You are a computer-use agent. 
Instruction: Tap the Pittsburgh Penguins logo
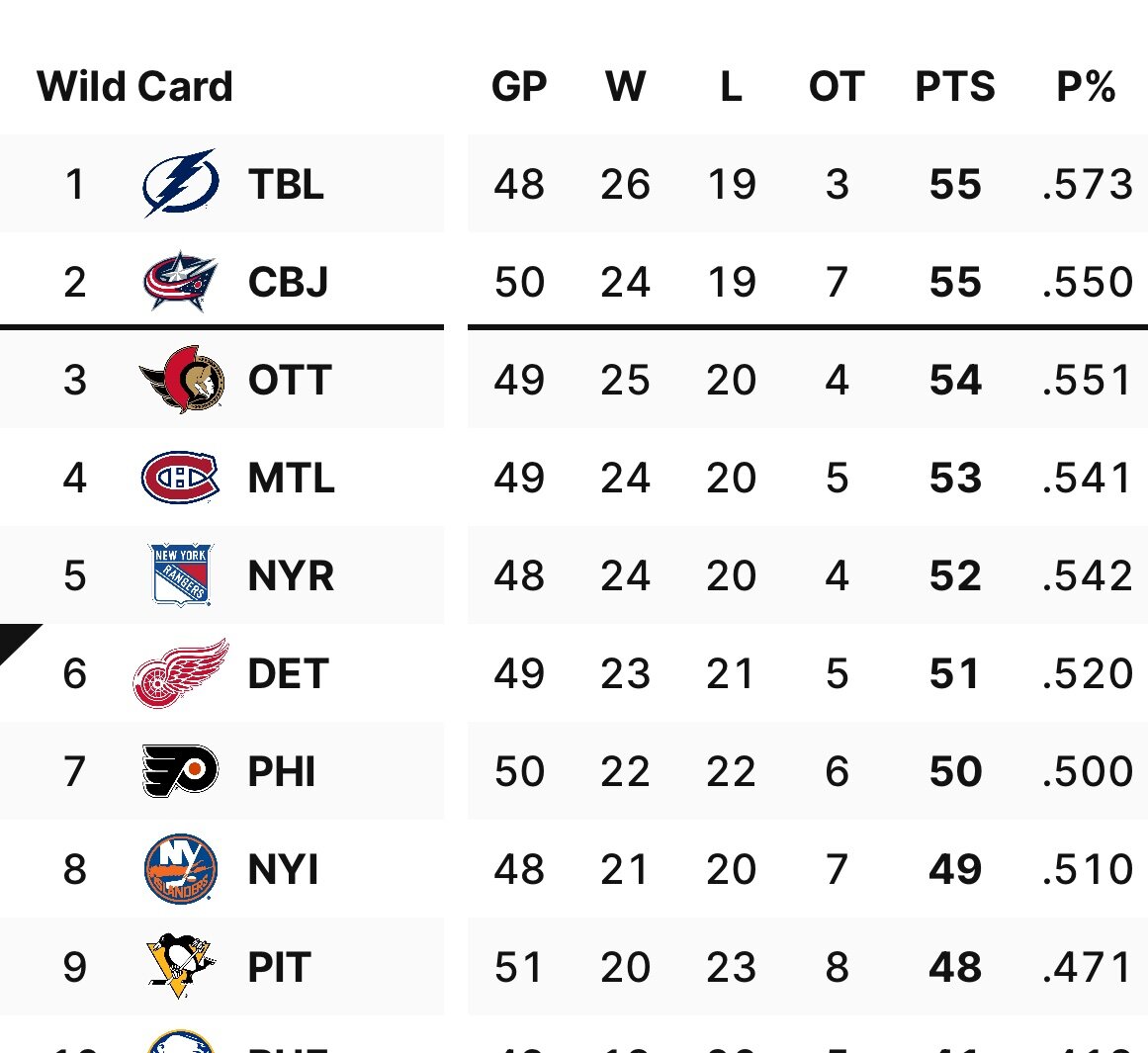point(180,966)
